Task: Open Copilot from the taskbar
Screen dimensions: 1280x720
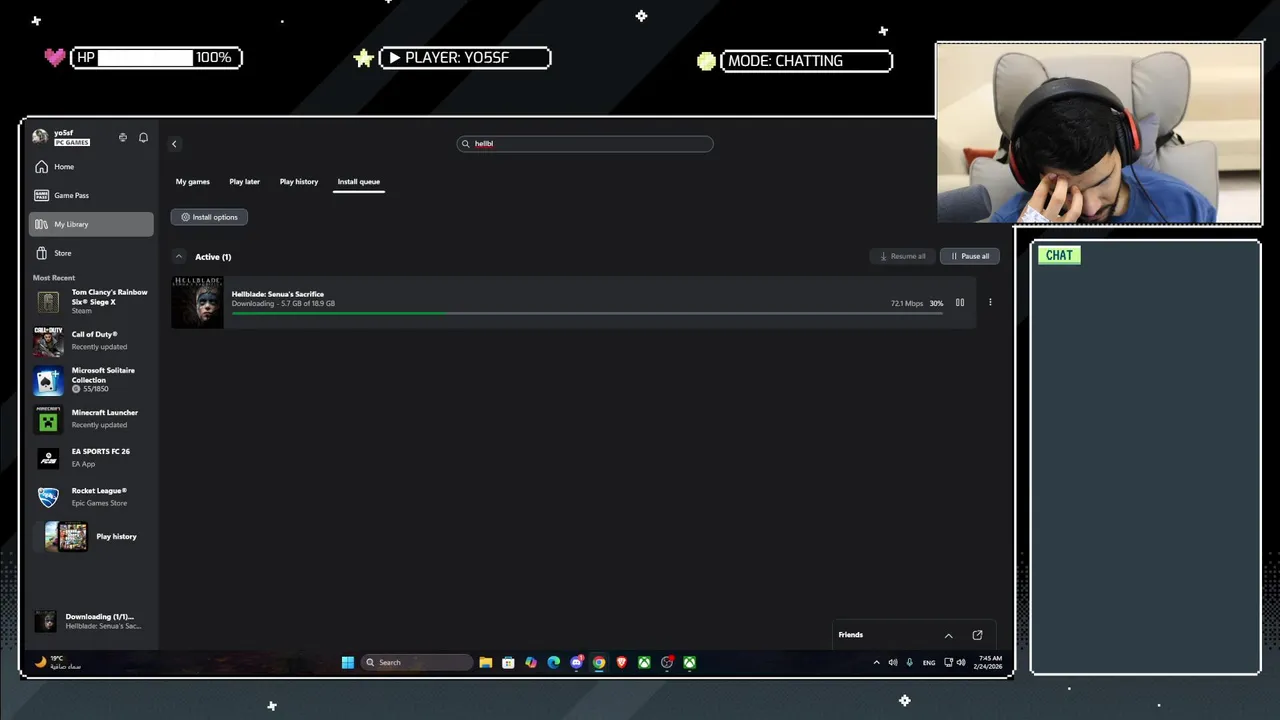Action: (531, 662)
